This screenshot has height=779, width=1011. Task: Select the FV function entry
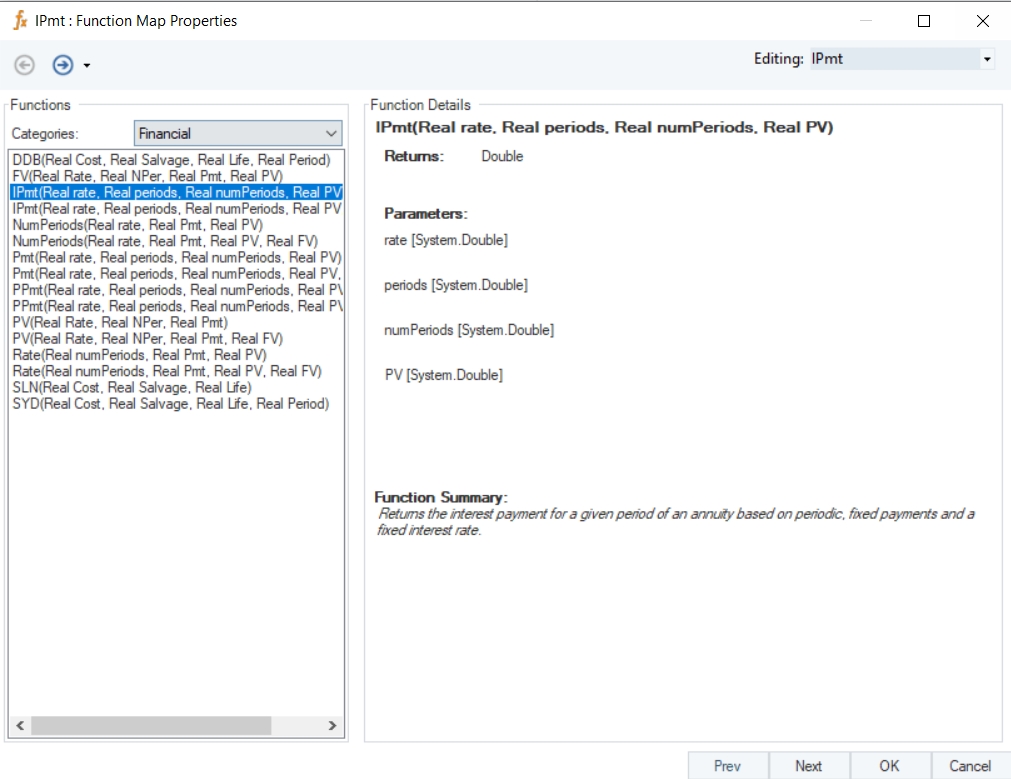[x=147, y=176]
